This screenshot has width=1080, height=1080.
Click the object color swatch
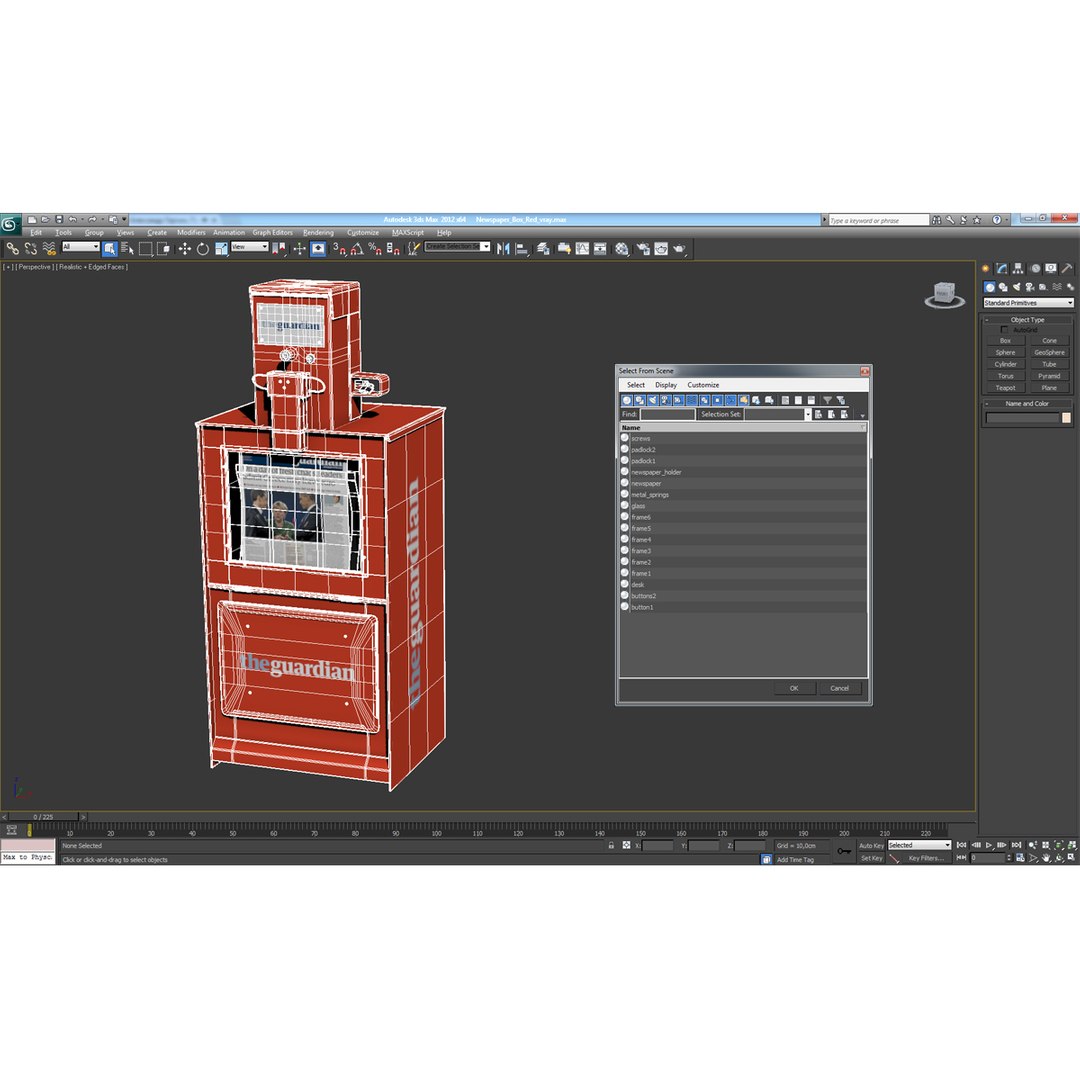point(1066,418)
